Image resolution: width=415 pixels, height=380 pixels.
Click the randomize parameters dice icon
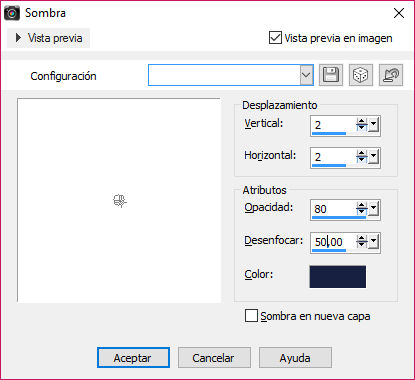click(x=361, y=75)
